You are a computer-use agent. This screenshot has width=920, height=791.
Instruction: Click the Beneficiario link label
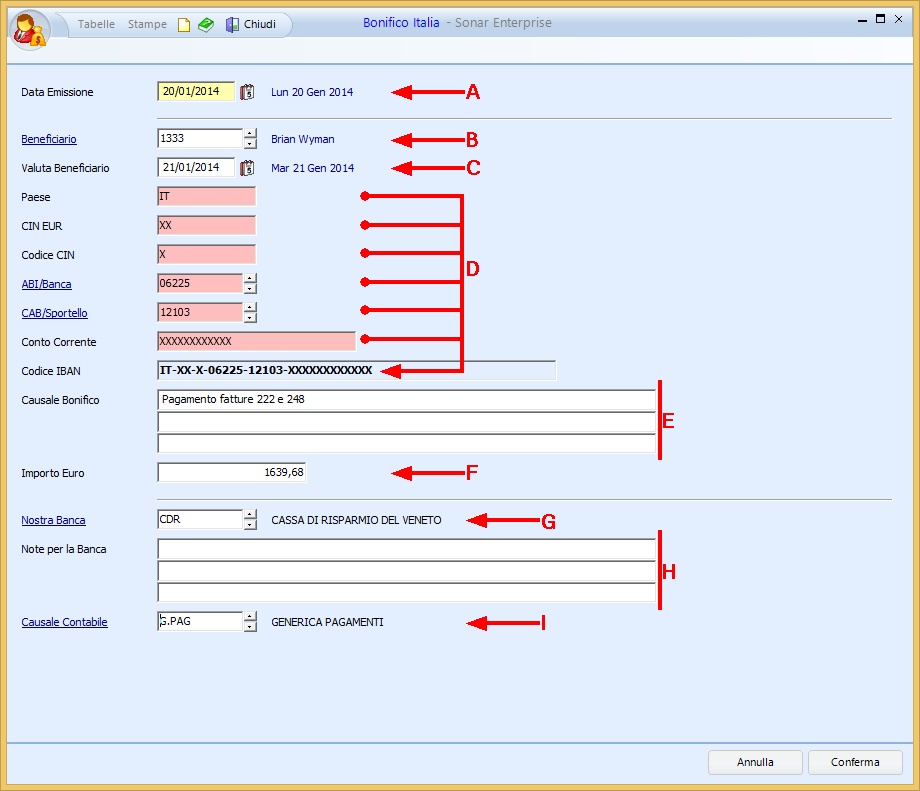(49, 140)
